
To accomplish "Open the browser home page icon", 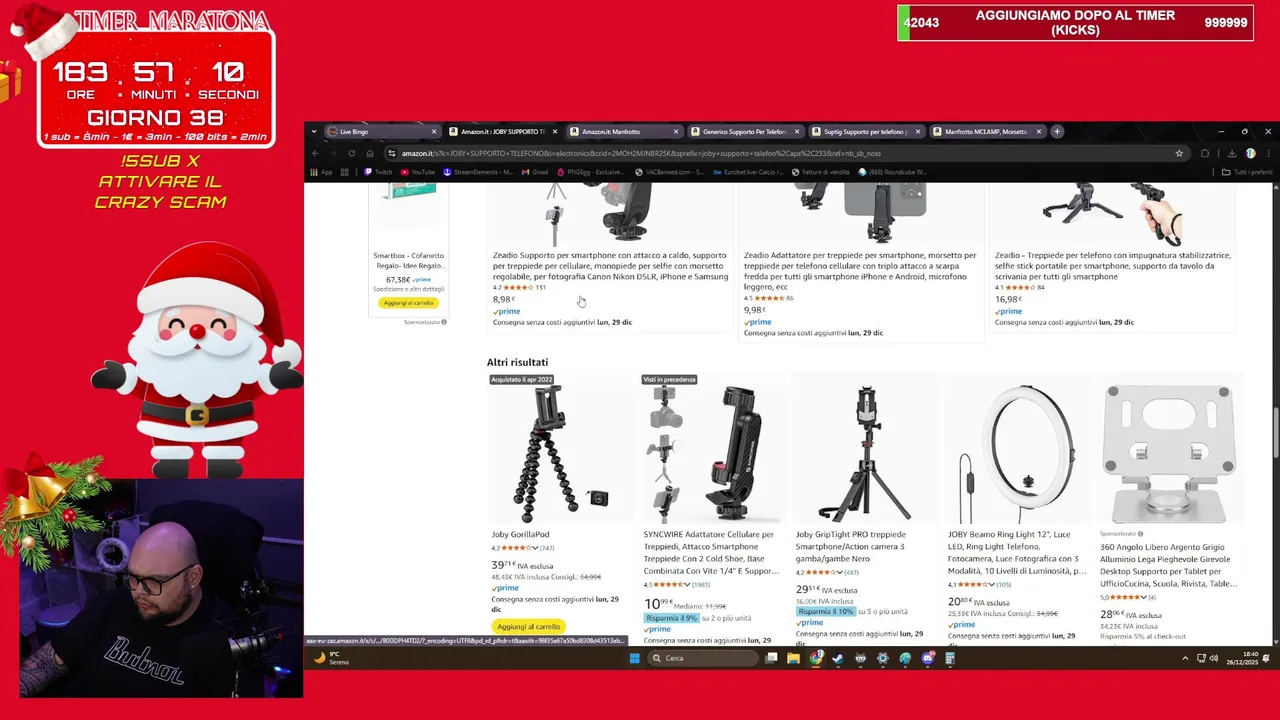I will tap(370, 153).
